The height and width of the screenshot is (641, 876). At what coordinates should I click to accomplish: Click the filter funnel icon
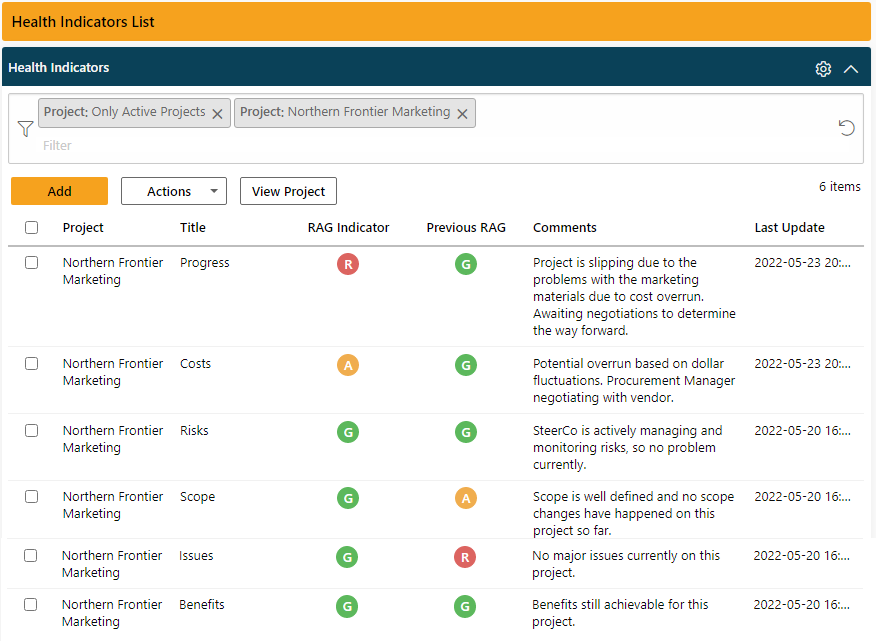coord(25,128)
